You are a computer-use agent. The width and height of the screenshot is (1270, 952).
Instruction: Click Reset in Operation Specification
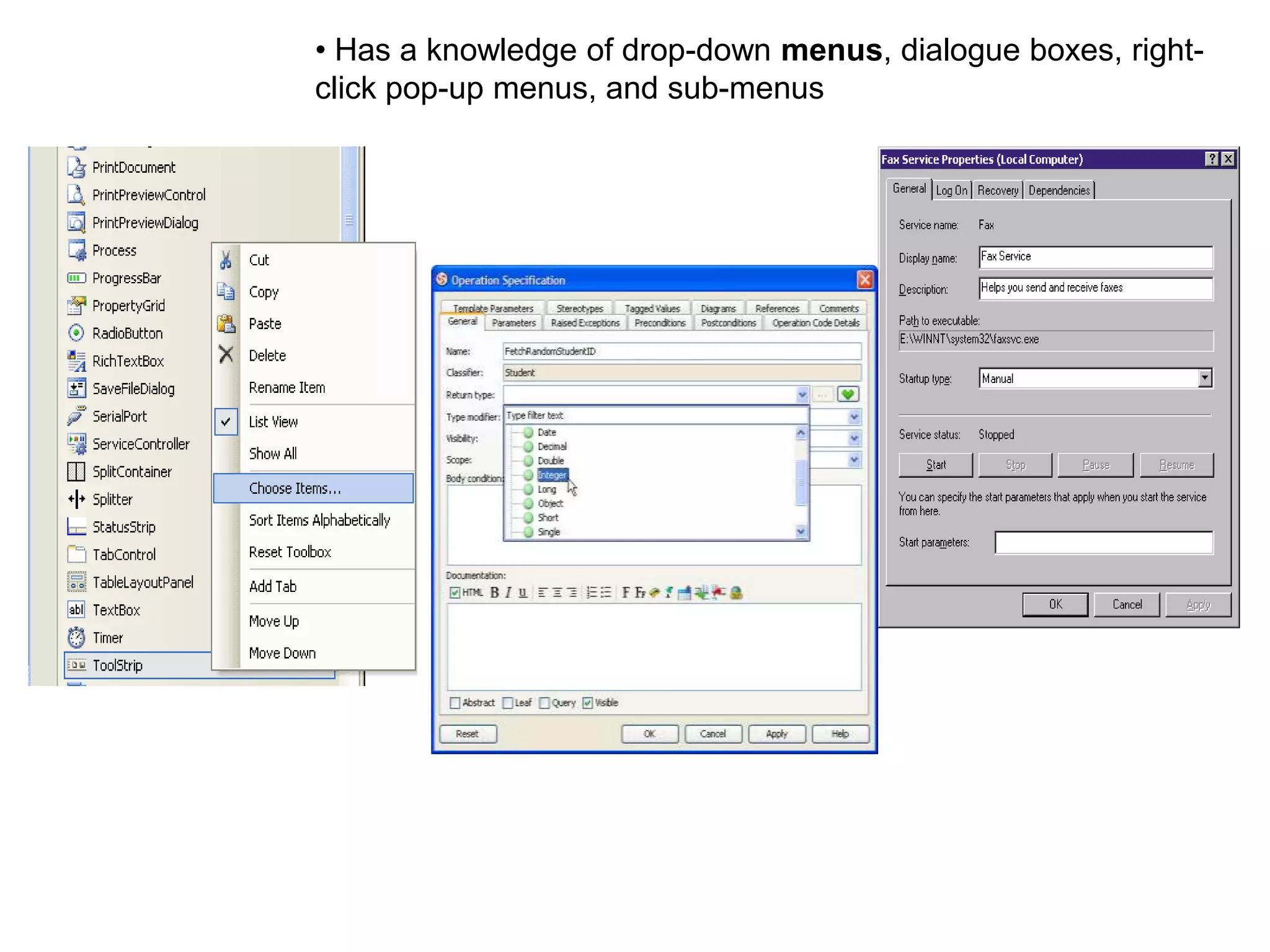click(467, 734)
